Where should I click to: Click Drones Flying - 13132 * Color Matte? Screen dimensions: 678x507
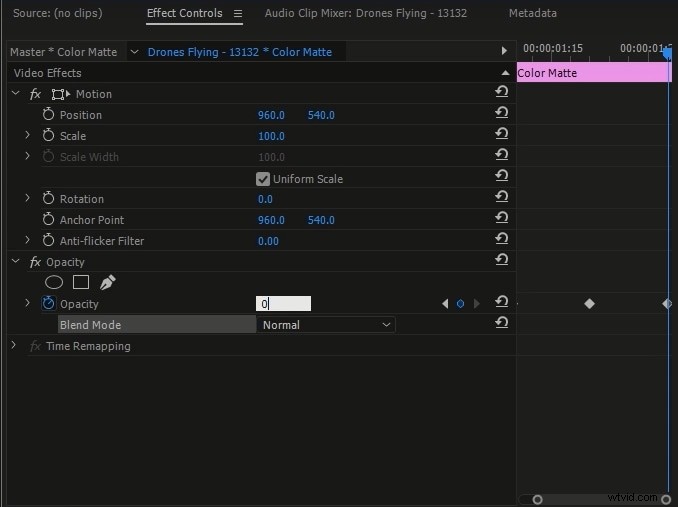point(240,52)
